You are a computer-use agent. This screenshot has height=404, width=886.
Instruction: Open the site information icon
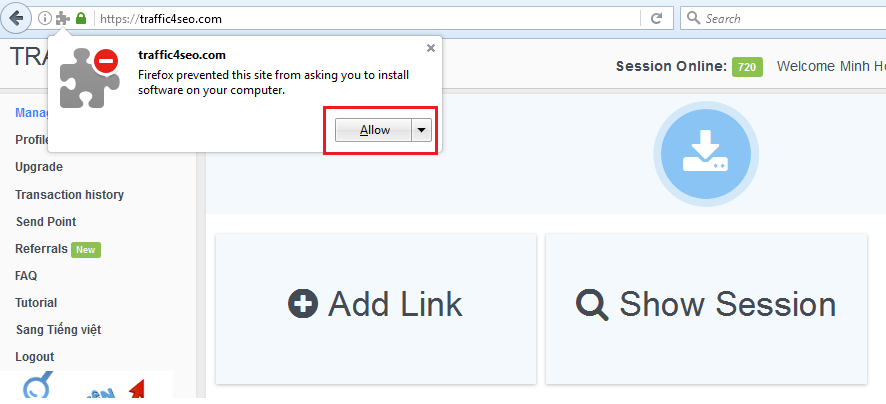44,18
